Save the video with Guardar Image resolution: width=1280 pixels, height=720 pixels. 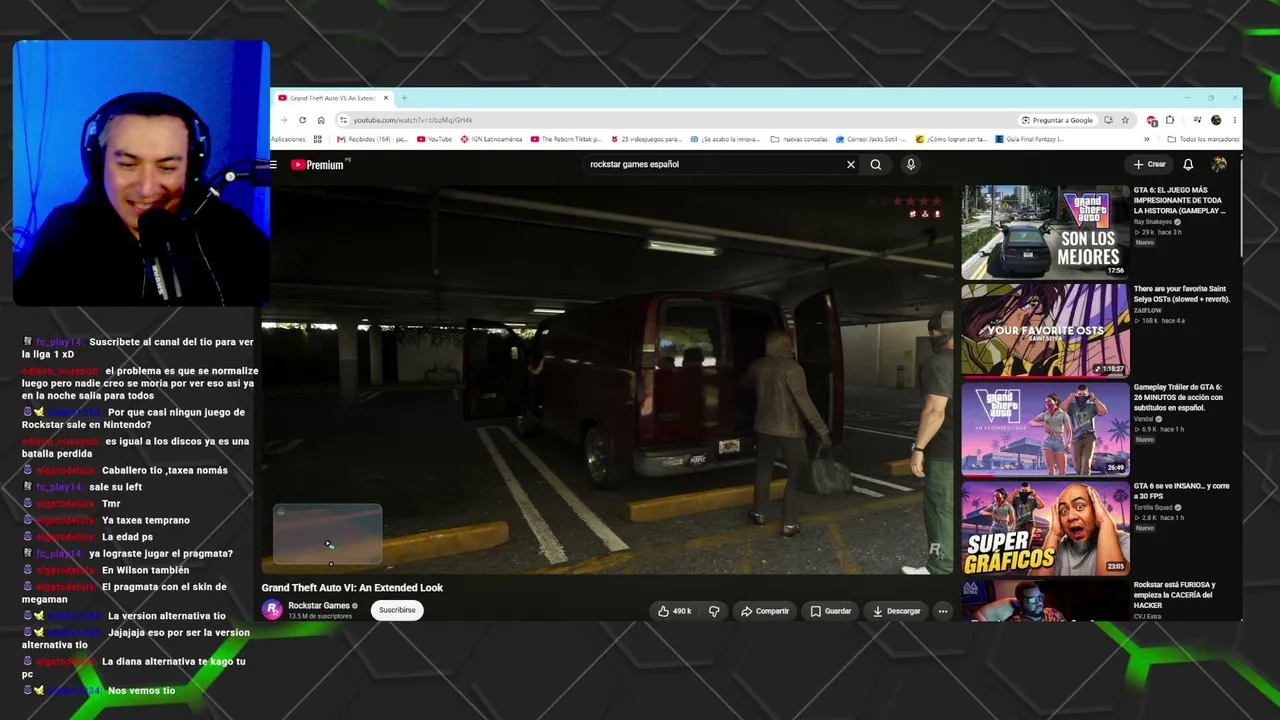click(831, 611)
